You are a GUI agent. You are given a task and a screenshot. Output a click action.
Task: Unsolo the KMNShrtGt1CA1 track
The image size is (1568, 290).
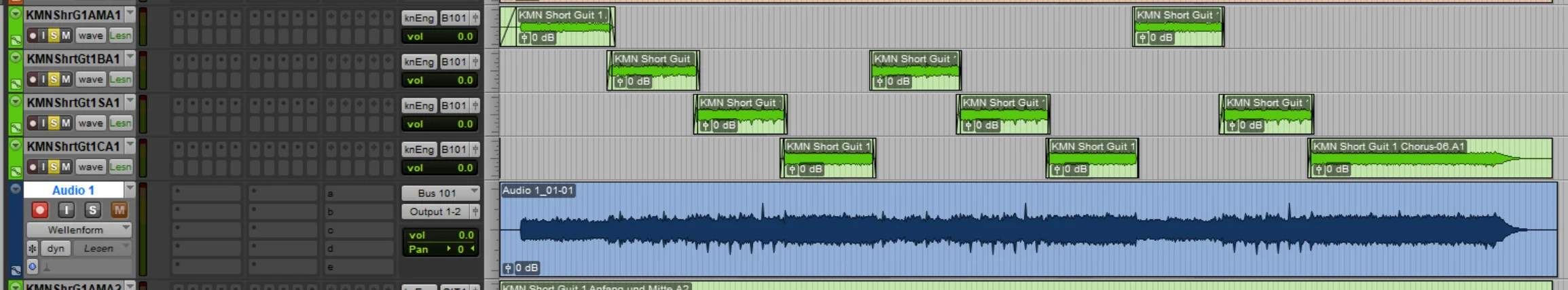(x=54, y=167)
